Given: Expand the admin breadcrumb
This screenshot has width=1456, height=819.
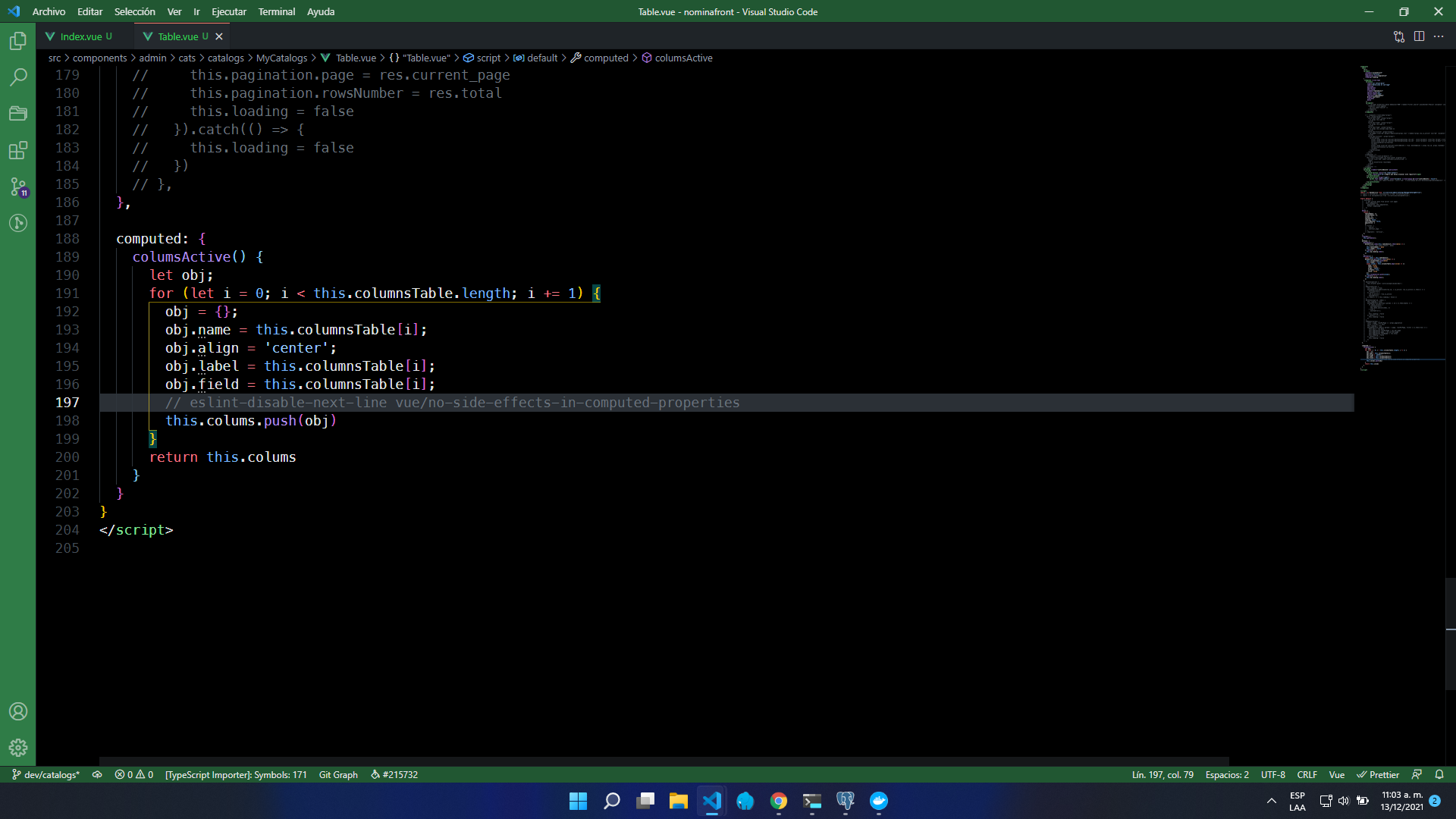Looking at the screenshot, I should (x=152, y=58).
